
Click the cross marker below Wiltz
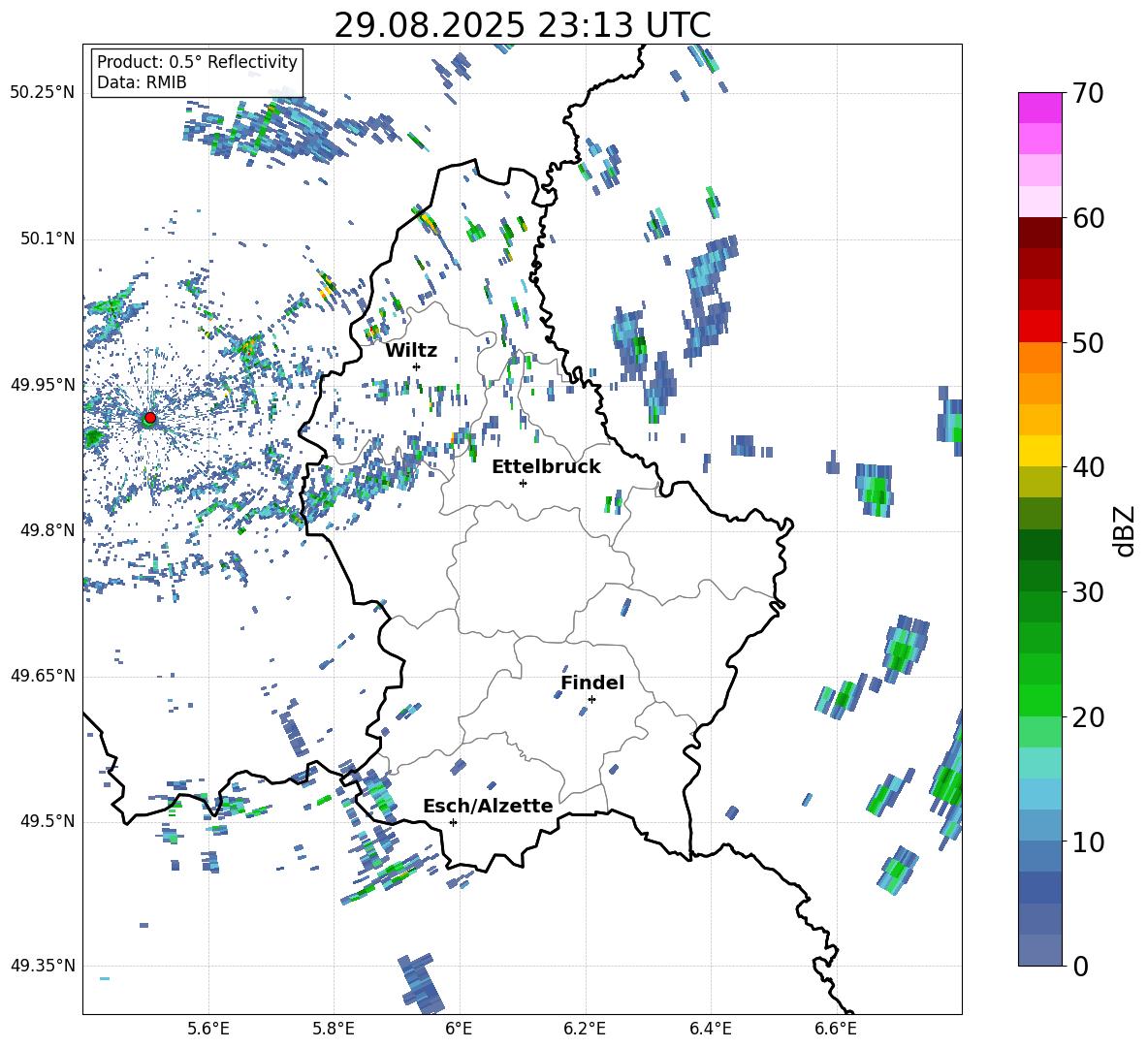(x=417, y=366)
